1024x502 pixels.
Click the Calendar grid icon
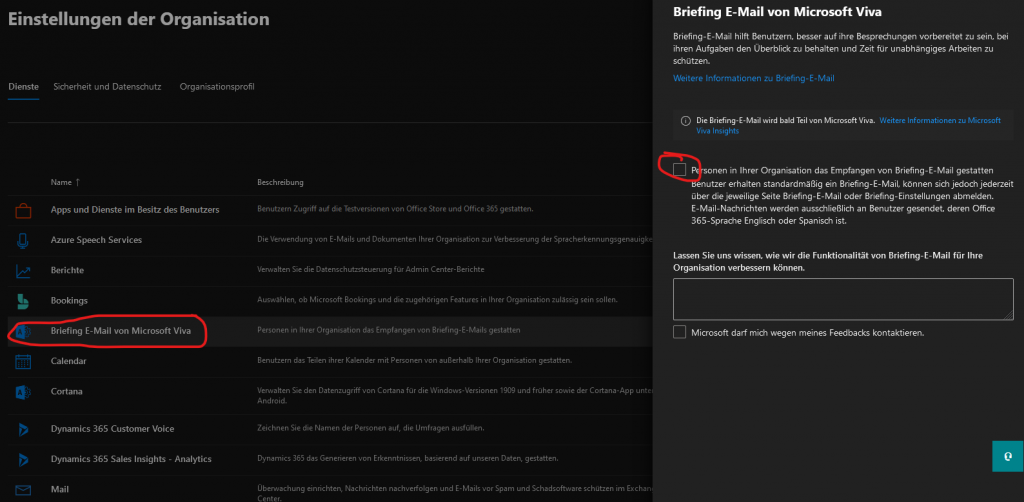[23, 361]
